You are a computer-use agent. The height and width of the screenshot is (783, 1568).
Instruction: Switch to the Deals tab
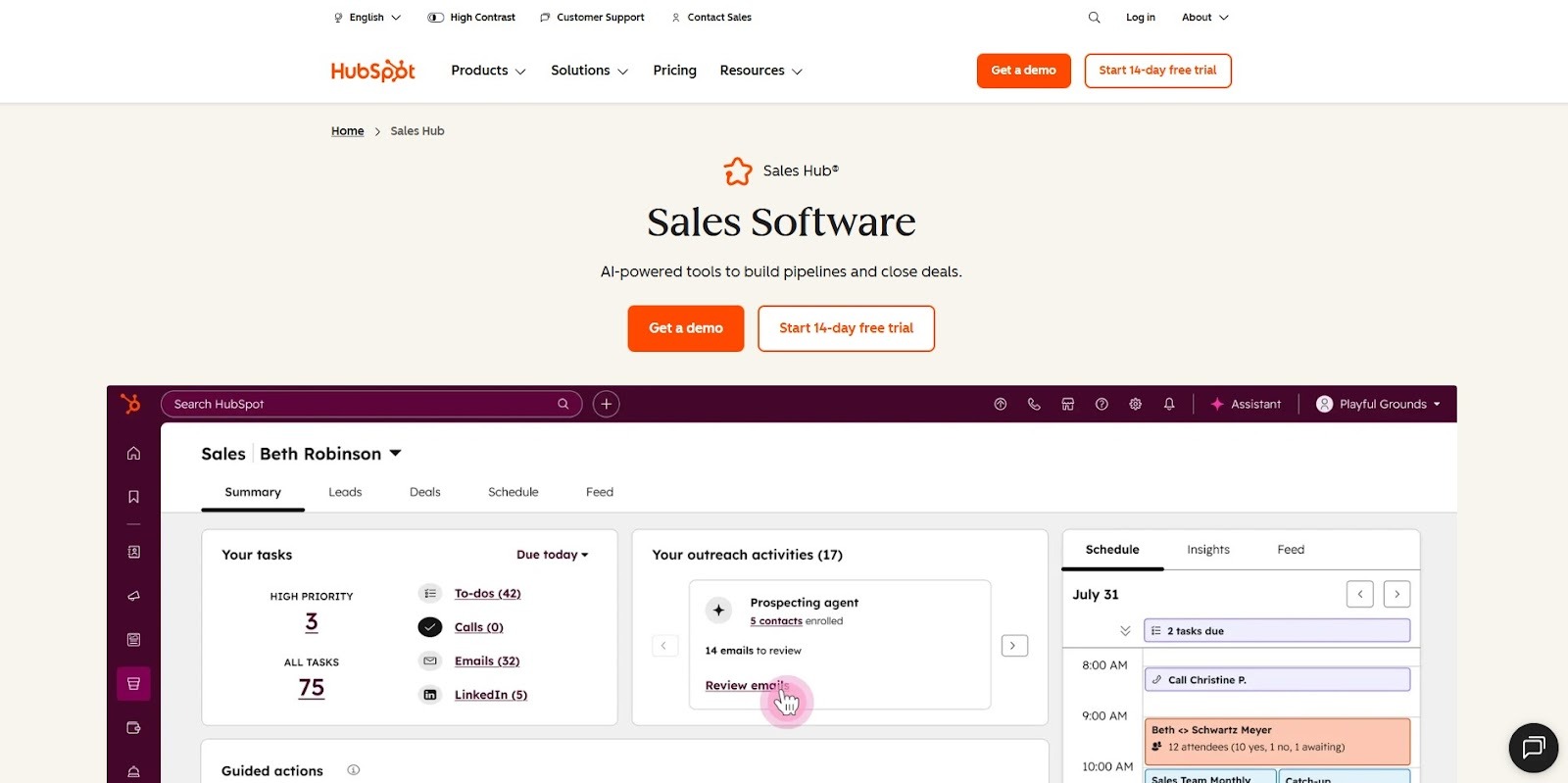click(425, 492)
